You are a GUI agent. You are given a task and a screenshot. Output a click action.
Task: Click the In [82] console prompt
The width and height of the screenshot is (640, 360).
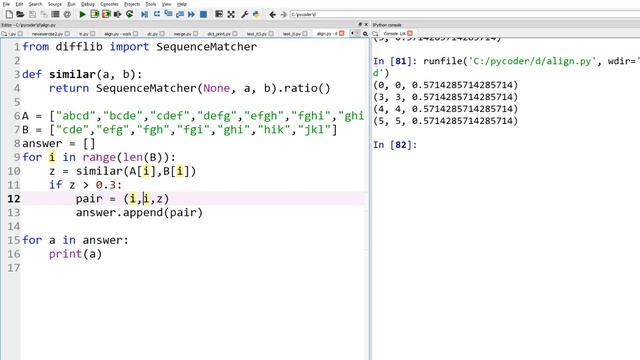coord(395,145)
